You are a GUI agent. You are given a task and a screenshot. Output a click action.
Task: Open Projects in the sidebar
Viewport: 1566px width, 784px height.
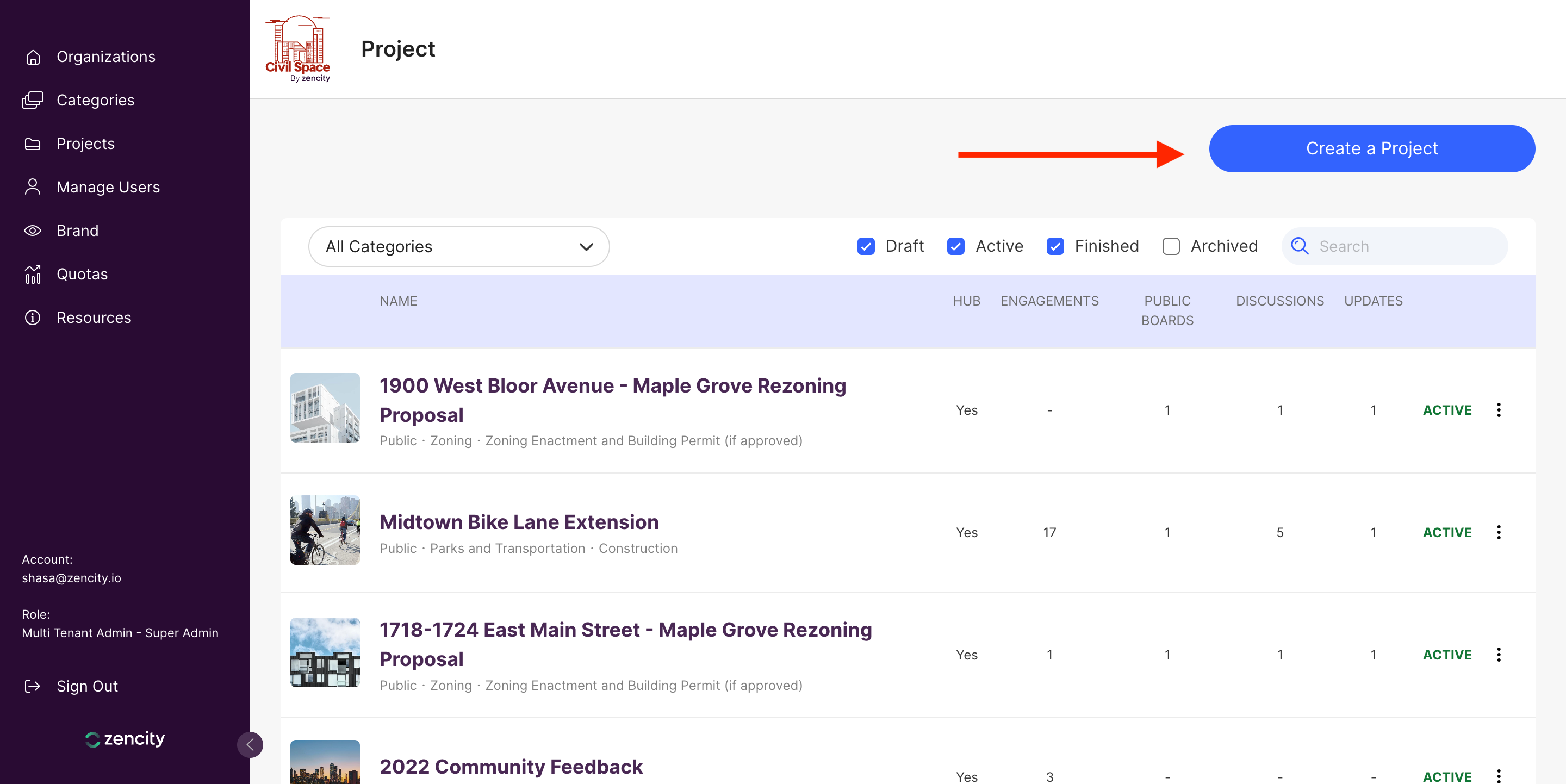86,144
